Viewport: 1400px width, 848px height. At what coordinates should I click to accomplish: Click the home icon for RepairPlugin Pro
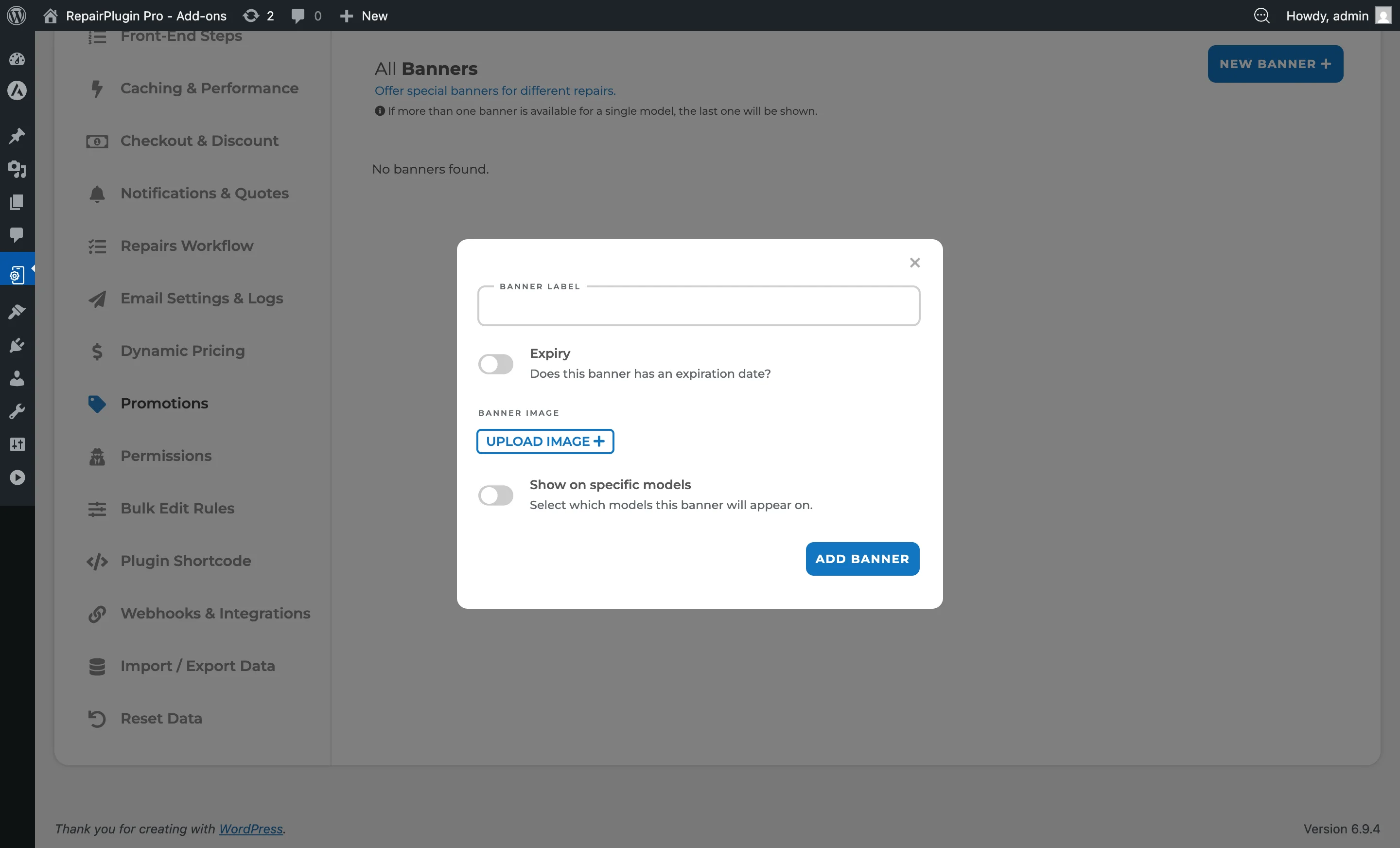click(x=50, y=16)
